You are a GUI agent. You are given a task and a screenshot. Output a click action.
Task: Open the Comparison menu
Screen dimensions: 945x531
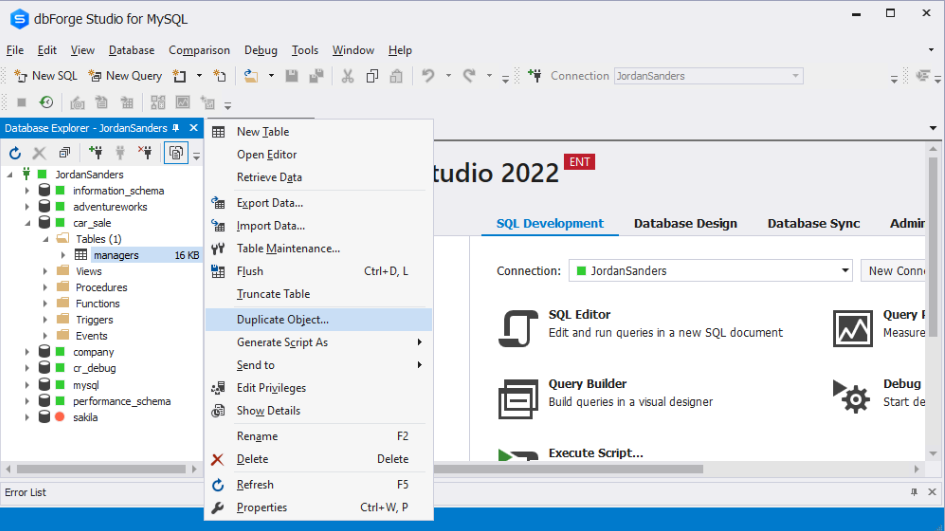point(199,50)
